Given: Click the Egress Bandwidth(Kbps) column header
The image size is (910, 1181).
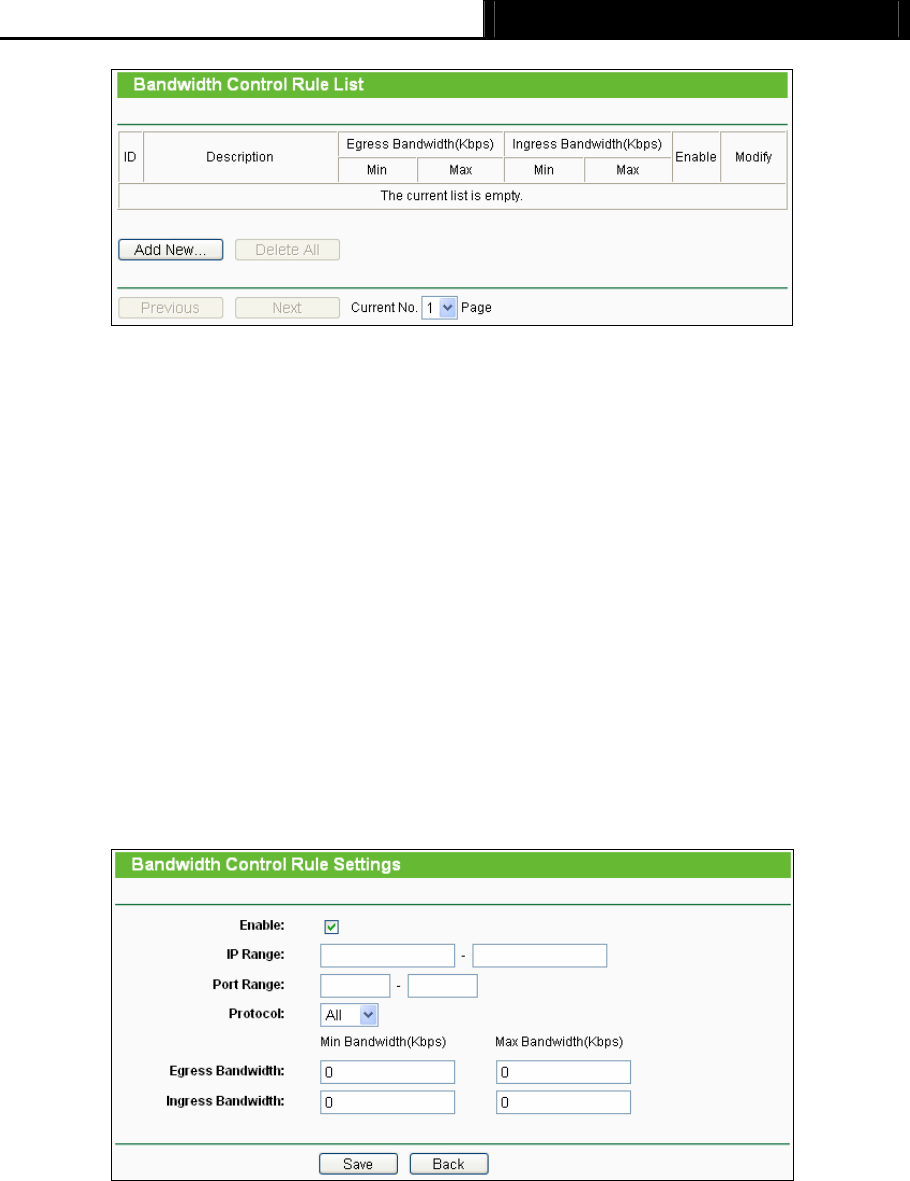Looking at the screenshot, I should click(420, 145).
